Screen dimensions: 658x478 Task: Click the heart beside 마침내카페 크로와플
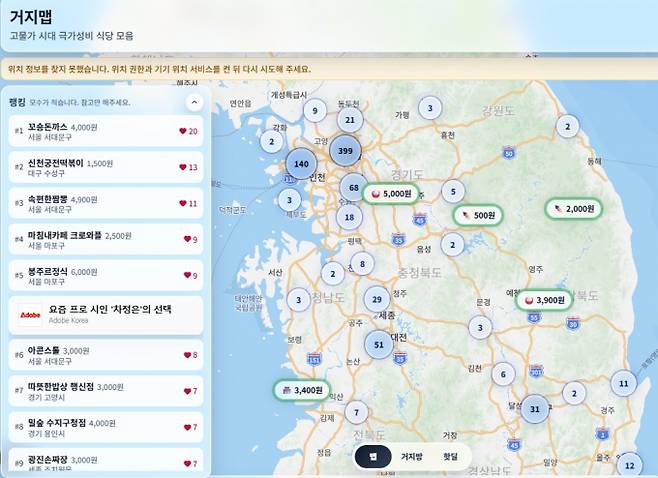coord(187,239)
